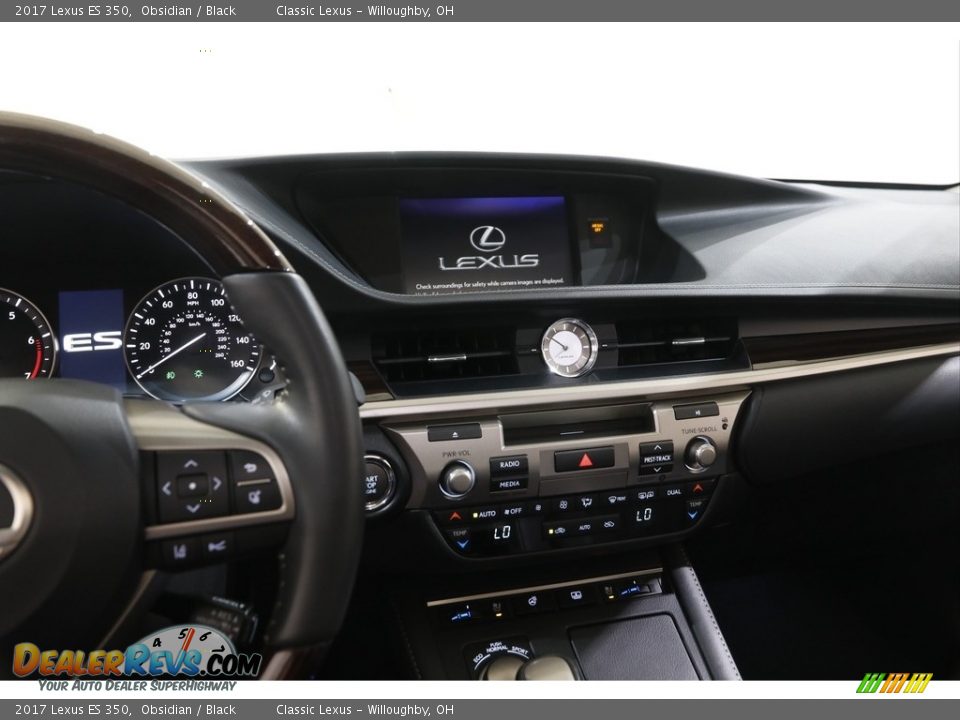
Task: Tap the steering wheel voice command button
Action: tap(257, 497)
